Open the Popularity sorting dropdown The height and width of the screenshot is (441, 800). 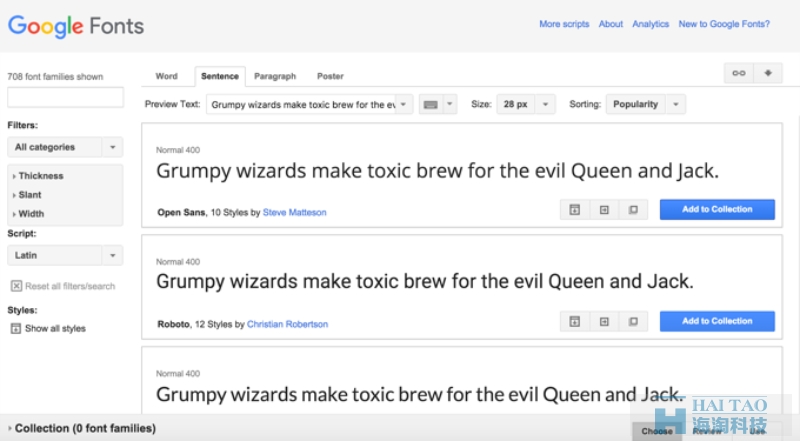[x=645, y=104]
